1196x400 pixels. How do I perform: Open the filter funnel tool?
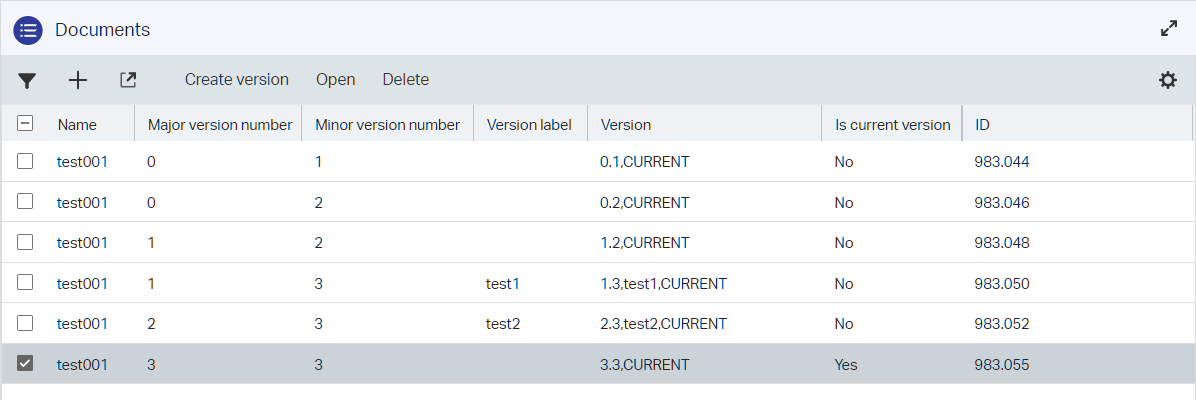(x=28, y=80)
